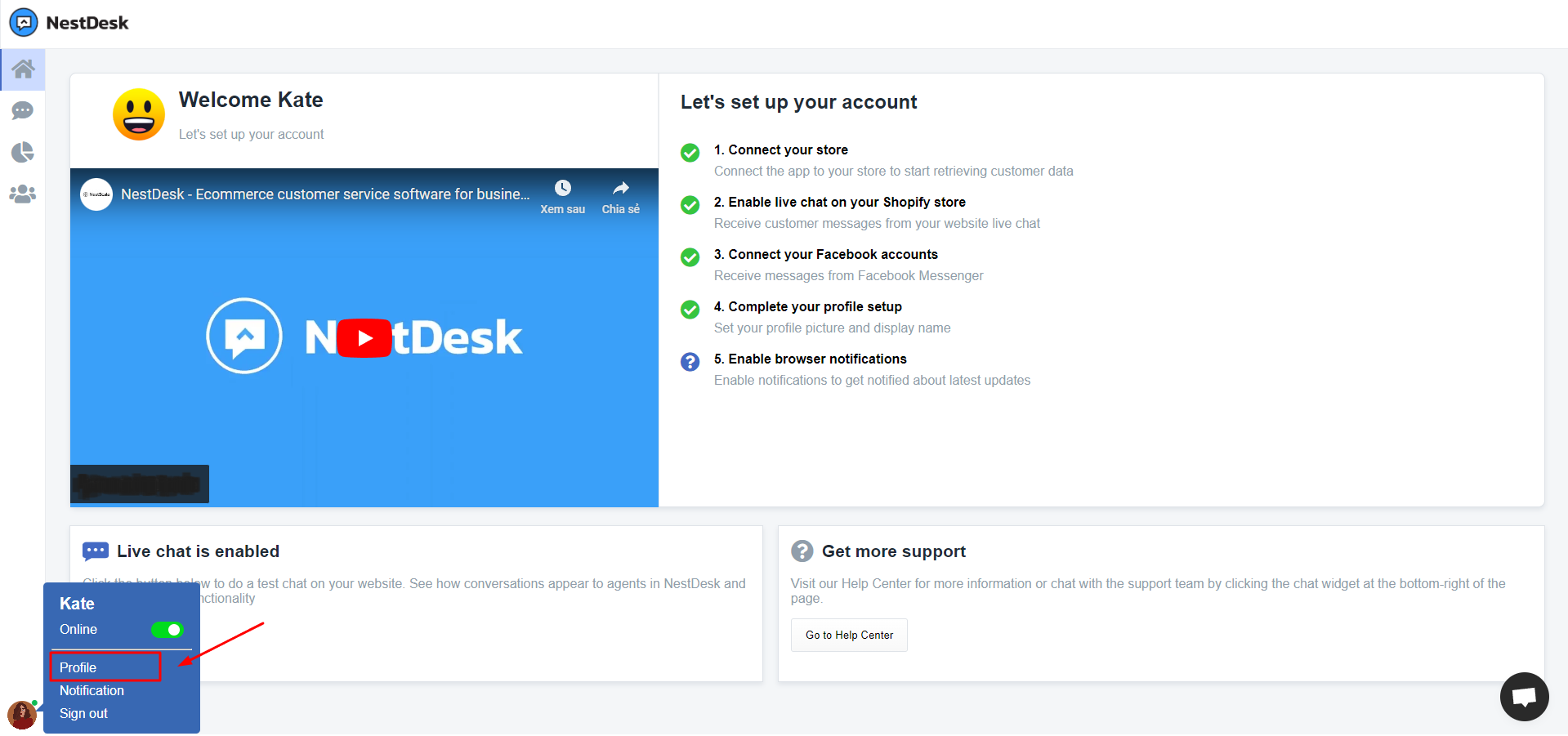Open the Conversations chat bubble sidebar icon
This screenshot has height=736, width=1568.
tap(23, 110)
